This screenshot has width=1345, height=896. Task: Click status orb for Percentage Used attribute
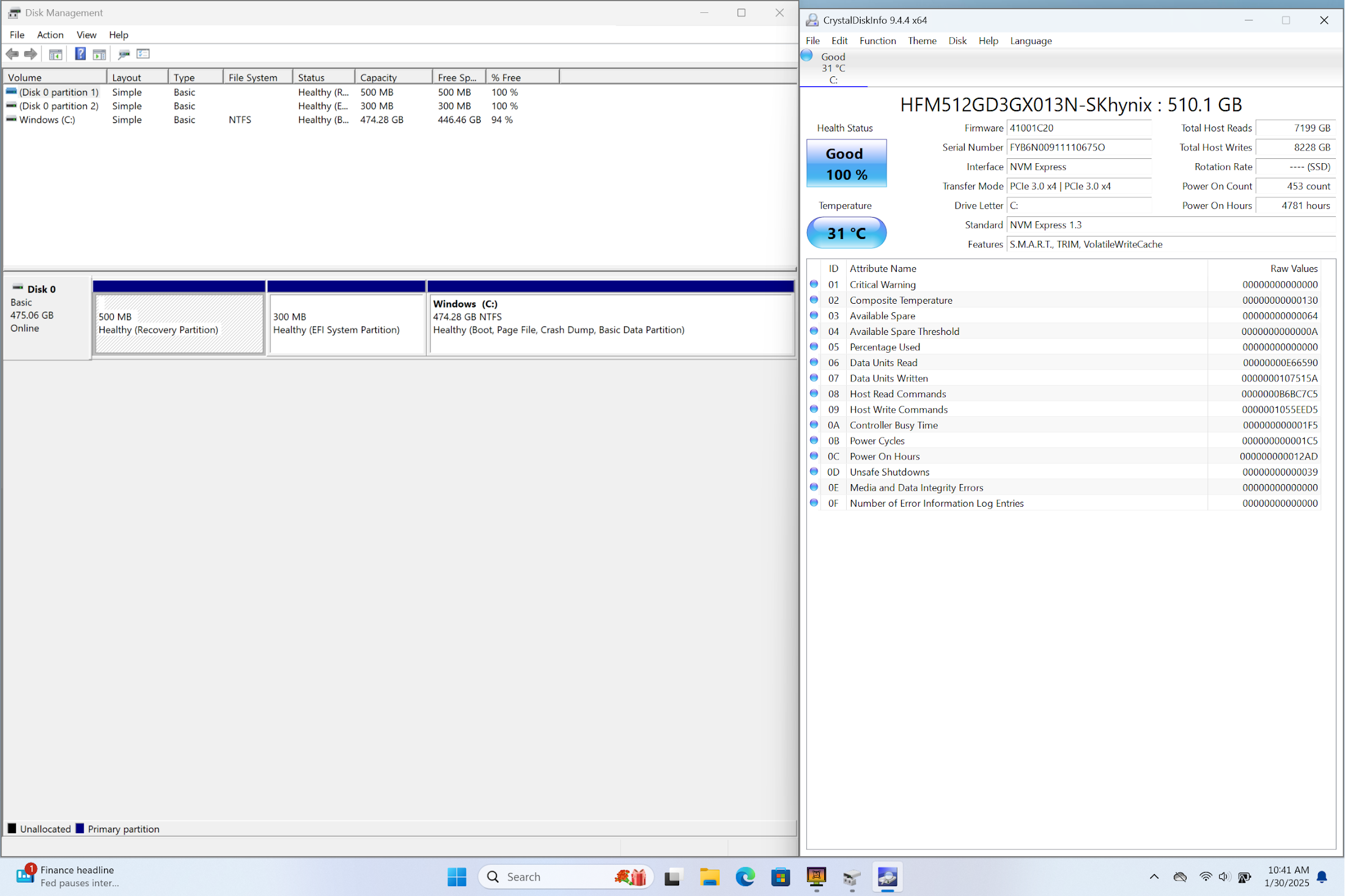pyautogui.click(x=814, y=347)
